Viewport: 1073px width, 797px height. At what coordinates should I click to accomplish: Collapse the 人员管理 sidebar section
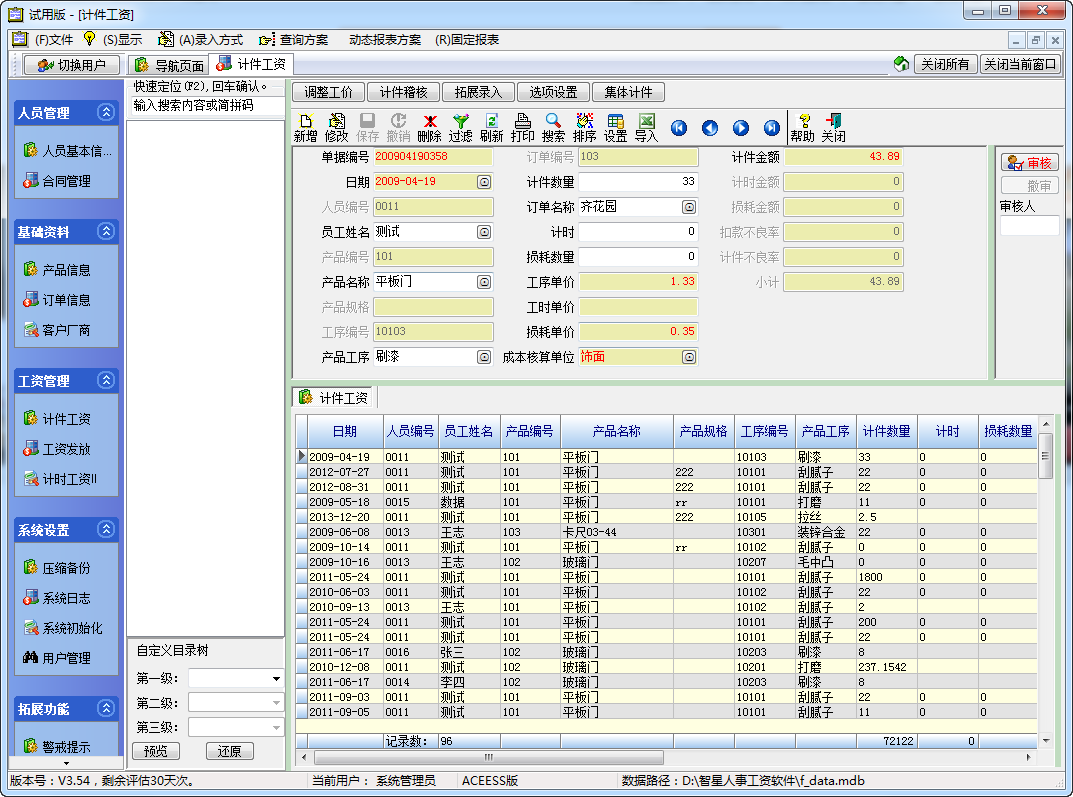click(x=105, y=113)
